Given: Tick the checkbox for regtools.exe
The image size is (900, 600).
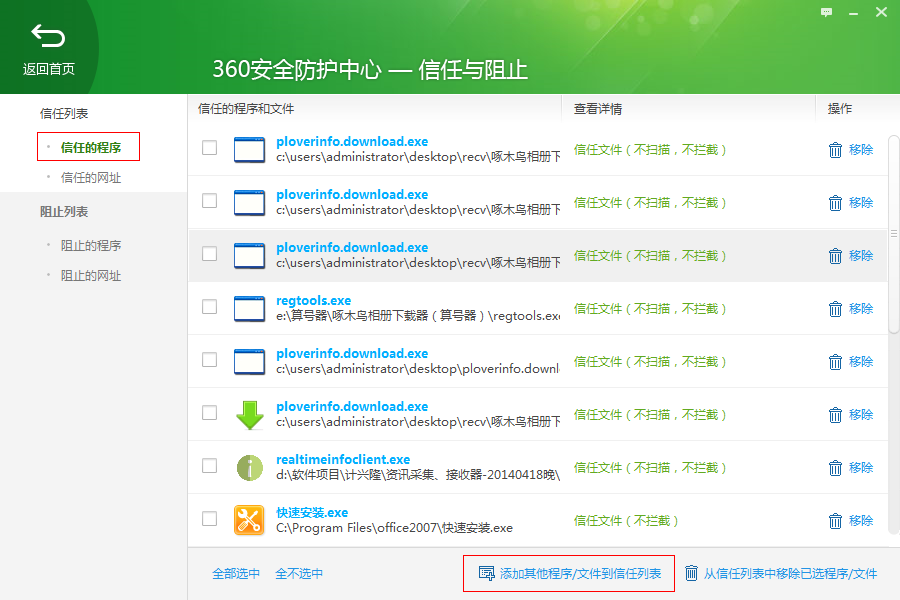Looking at the screenshot, I should point(210,307).
